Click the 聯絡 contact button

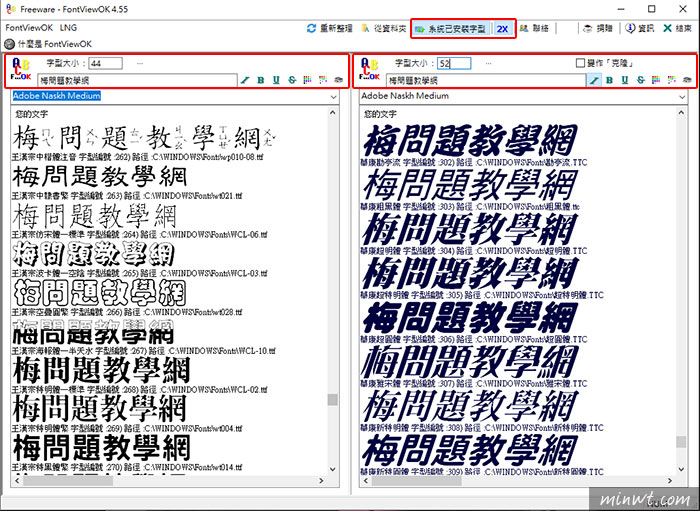(x=534, y=29)
